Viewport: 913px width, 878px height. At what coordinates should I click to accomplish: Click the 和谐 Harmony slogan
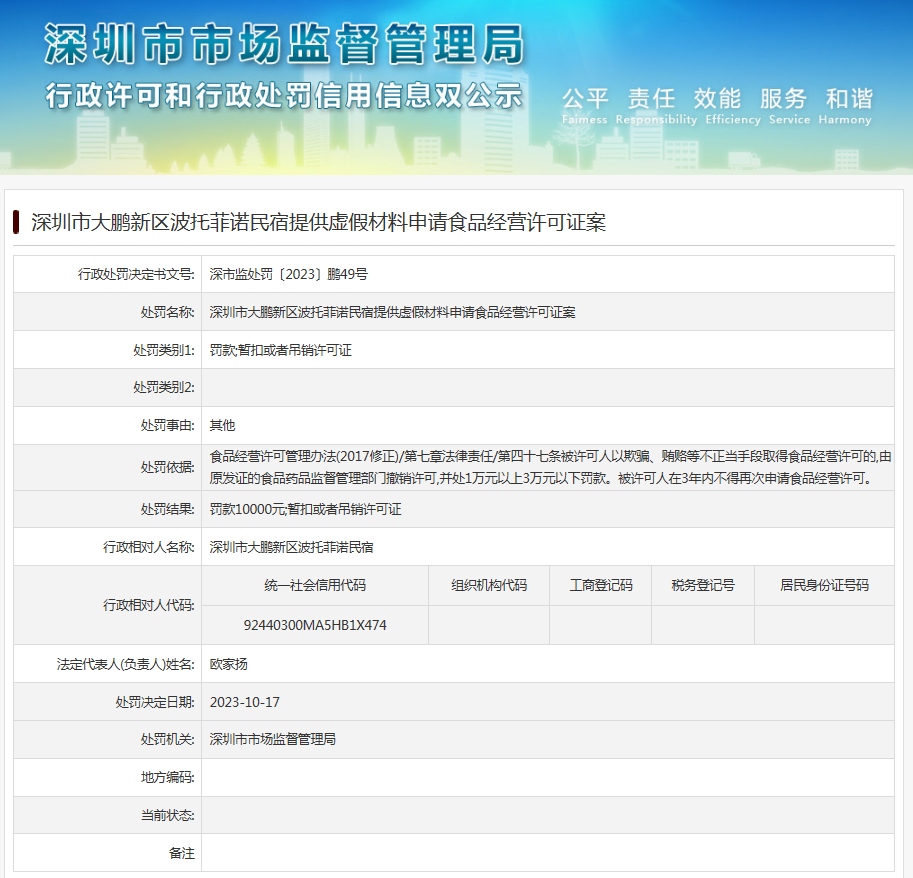(845, 106)
